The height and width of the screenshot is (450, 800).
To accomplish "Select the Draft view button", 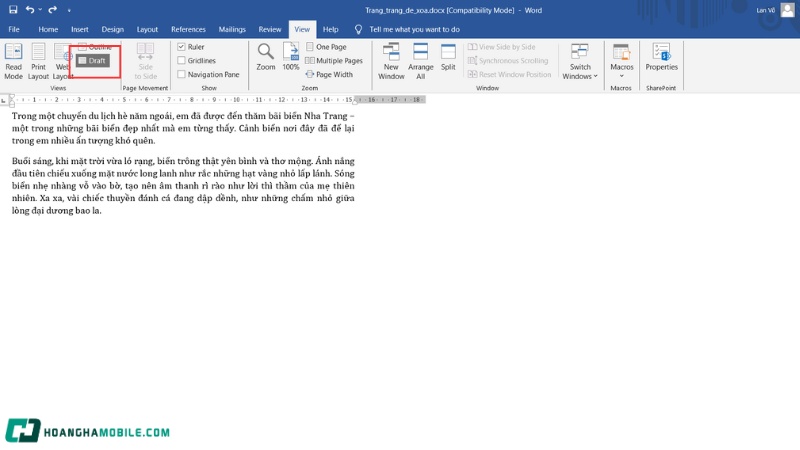I will (x=93, y=61).
